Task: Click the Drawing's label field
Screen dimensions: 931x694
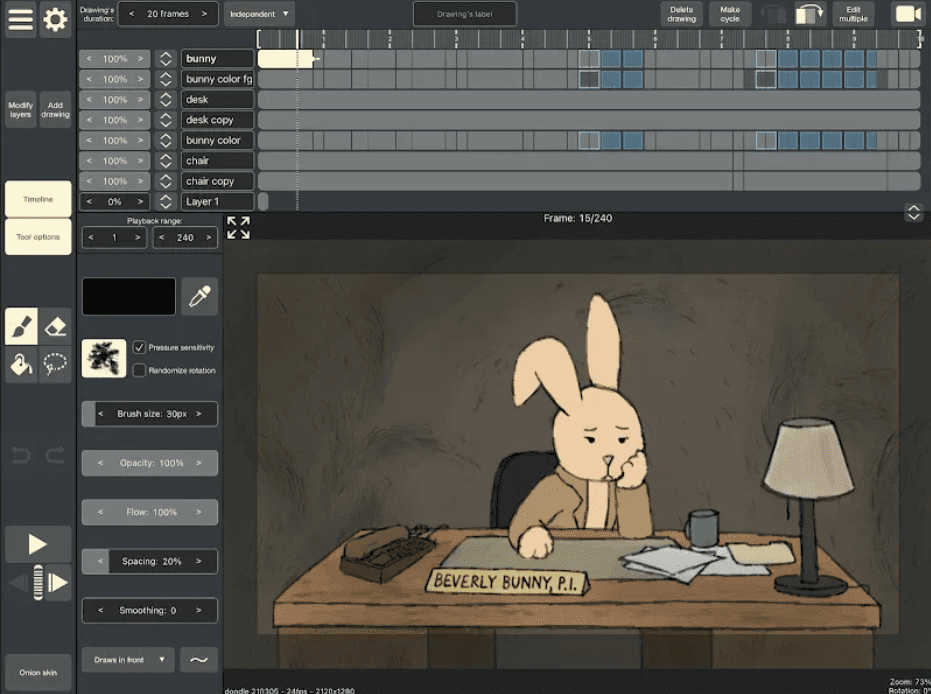Action: coord(465,14)
